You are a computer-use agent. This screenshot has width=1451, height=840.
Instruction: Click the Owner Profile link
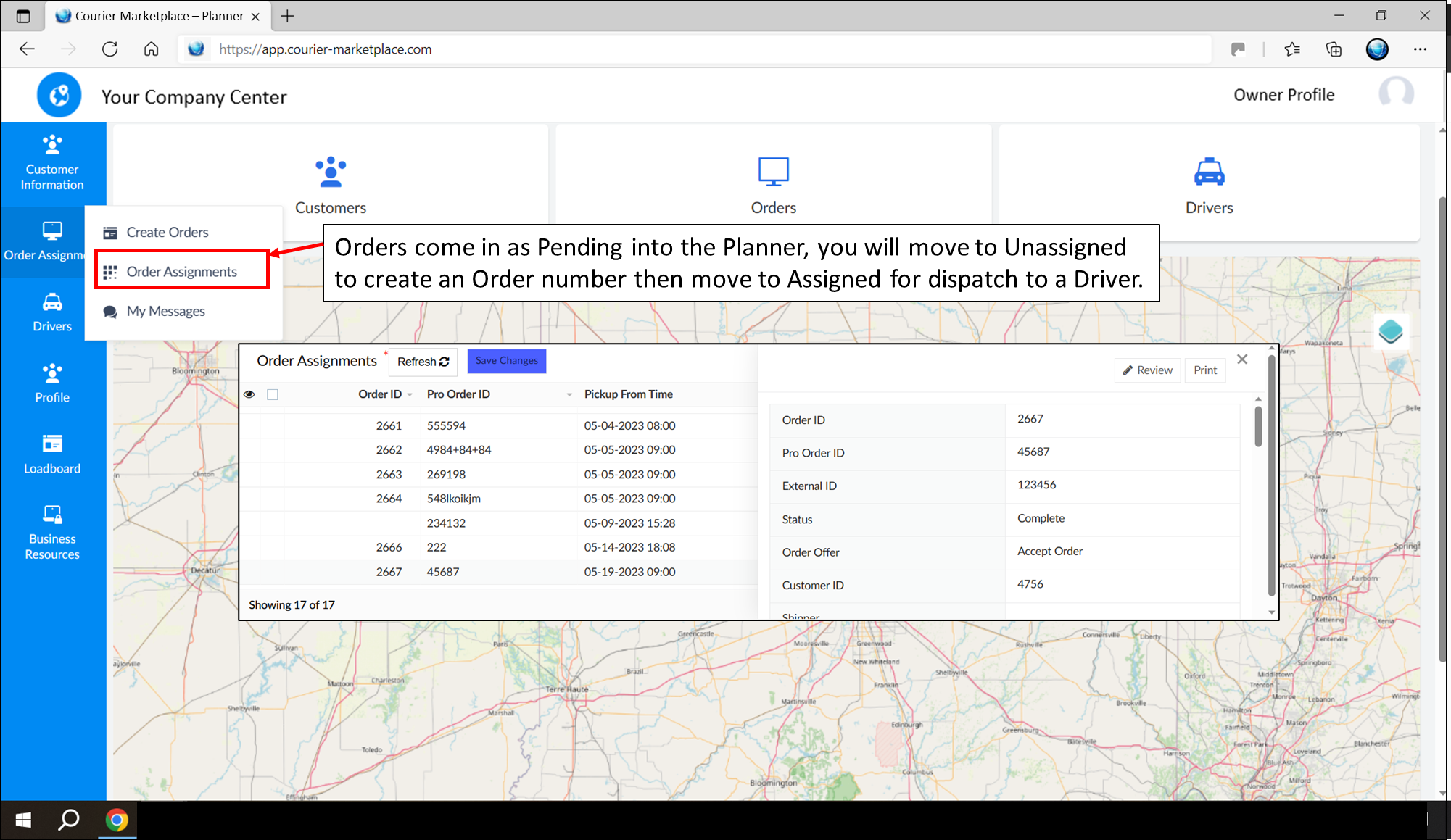pos(1283,95)
